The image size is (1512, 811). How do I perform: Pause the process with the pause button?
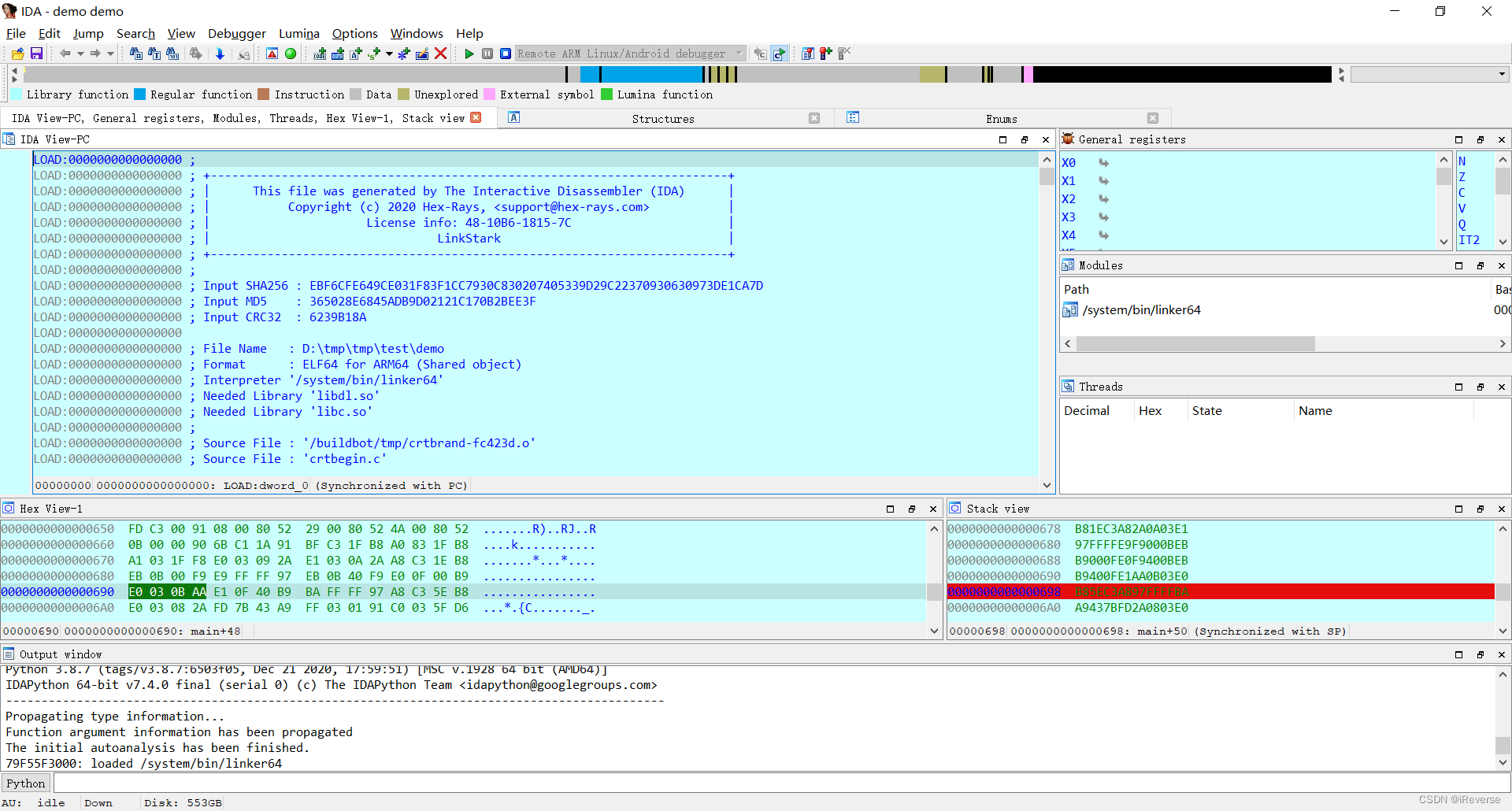487,54
